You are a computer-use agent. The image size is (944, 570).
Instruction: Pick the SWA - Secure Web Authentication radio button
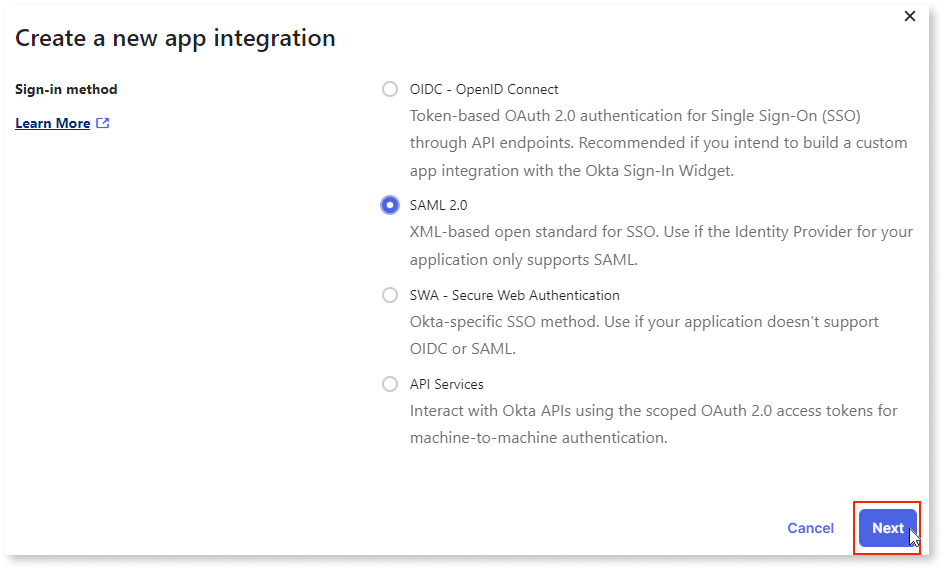coord(390,295)
